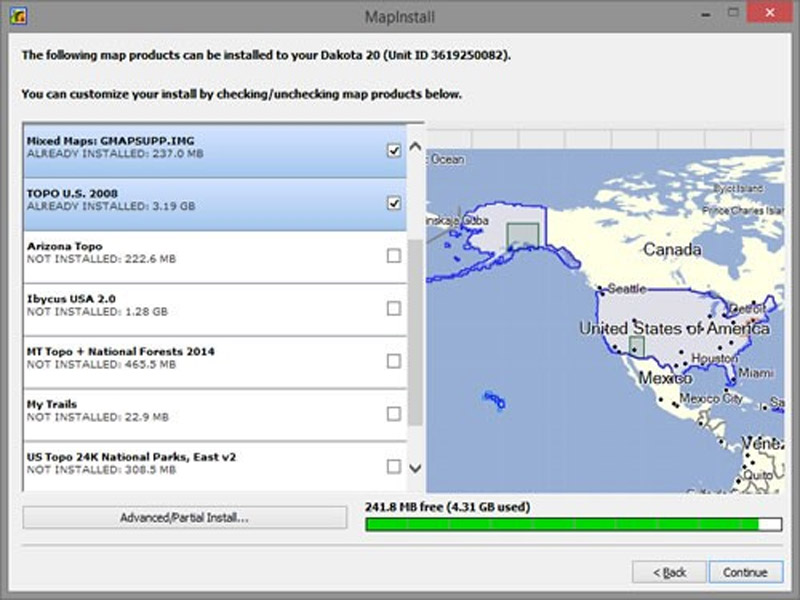Click the Arizona coverage square on map
Viewport: 800px width, 600px height.
click(637, 346)
